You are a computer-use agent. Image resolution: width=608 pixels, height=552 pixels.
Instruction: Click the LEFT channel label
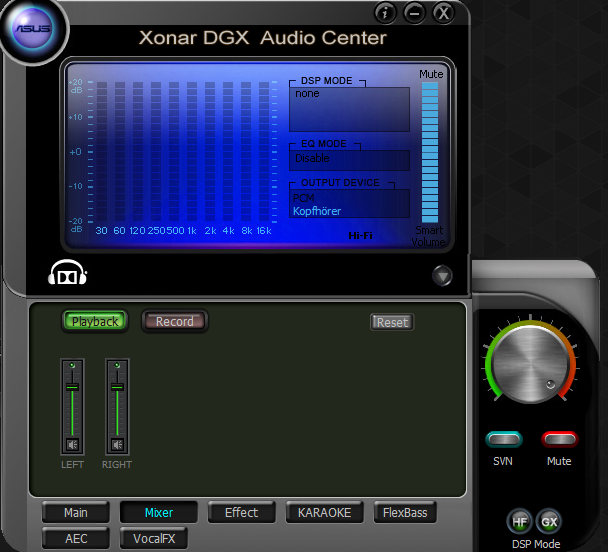click(72, 464)
